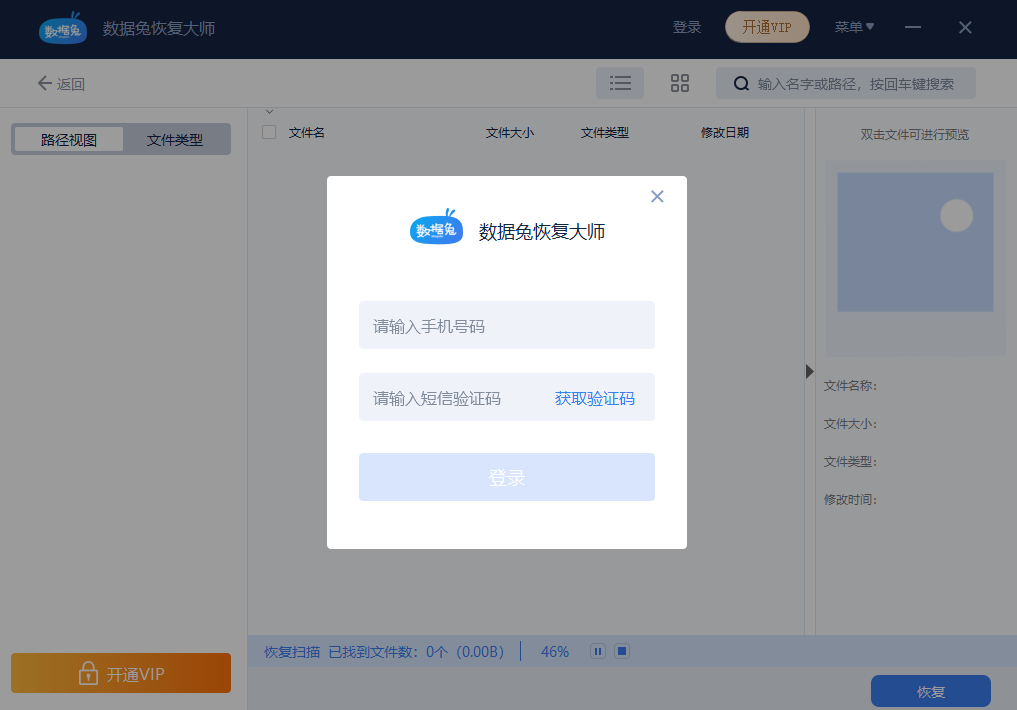Switch to the 文件类型 tab
This screenshot has height=710, width=1017.
click(176, 139)
